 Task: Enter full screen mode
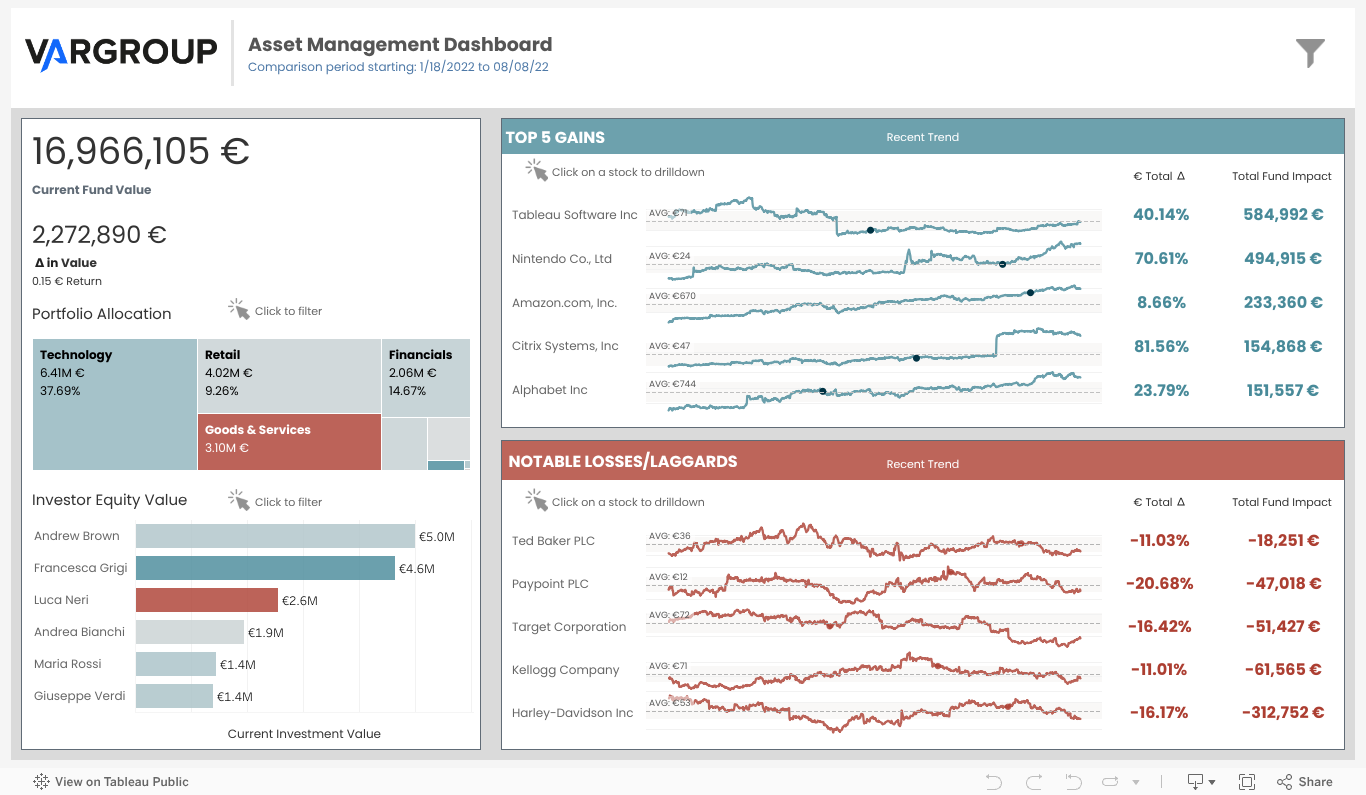coord(1247,782)
